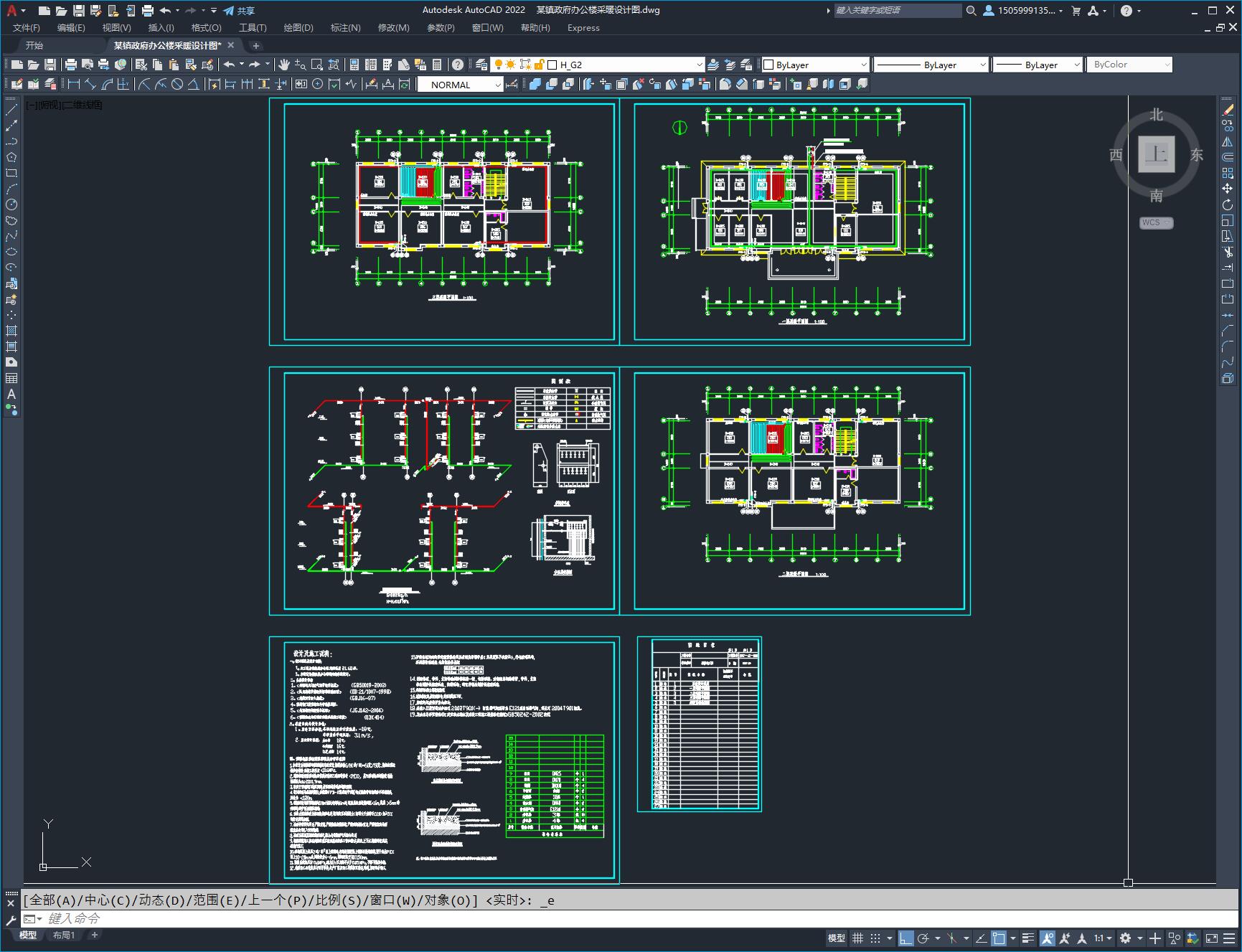This screenshot has height=952, width=1242.
Task: Toggle object snap tracking
Action: point(981,938)
